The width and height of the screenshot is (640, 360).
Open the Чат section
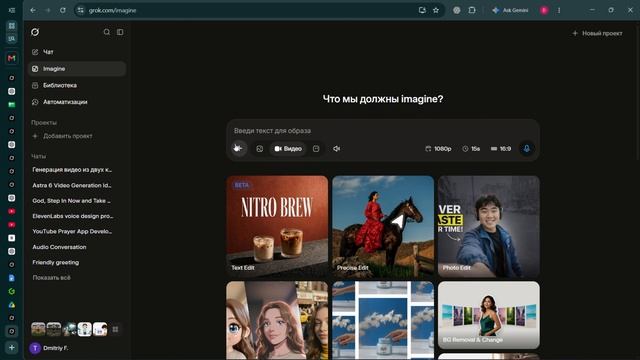tap(77, 52)
